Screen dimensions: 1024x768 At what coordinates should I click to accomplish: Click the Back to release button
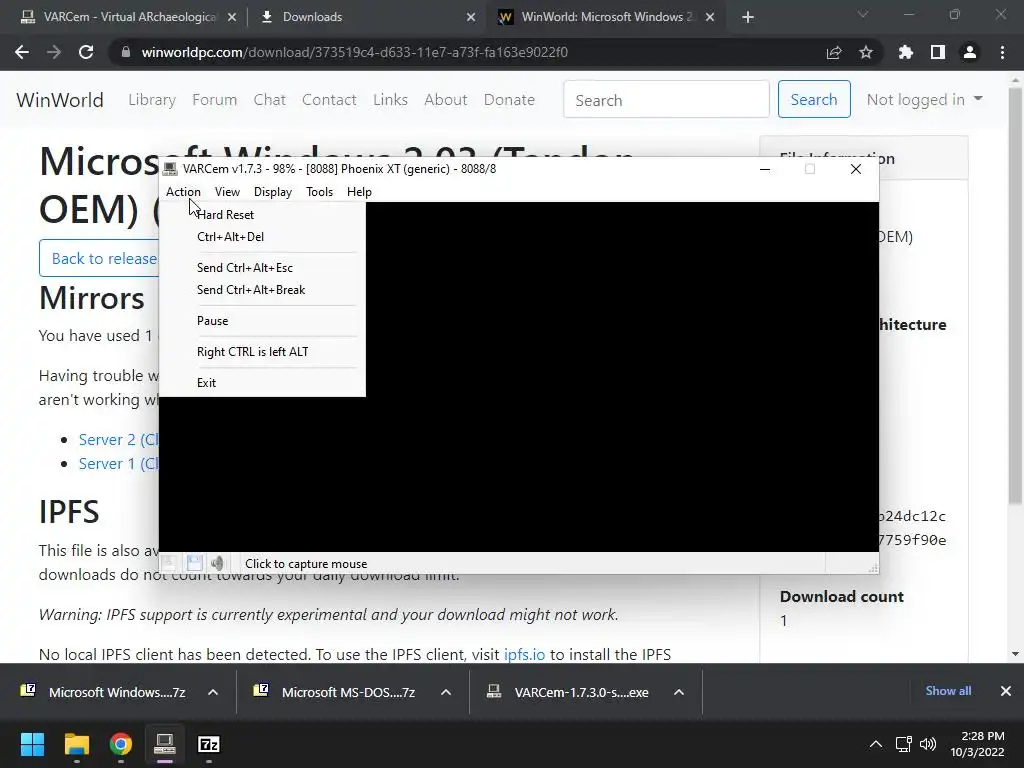[99, 259]
